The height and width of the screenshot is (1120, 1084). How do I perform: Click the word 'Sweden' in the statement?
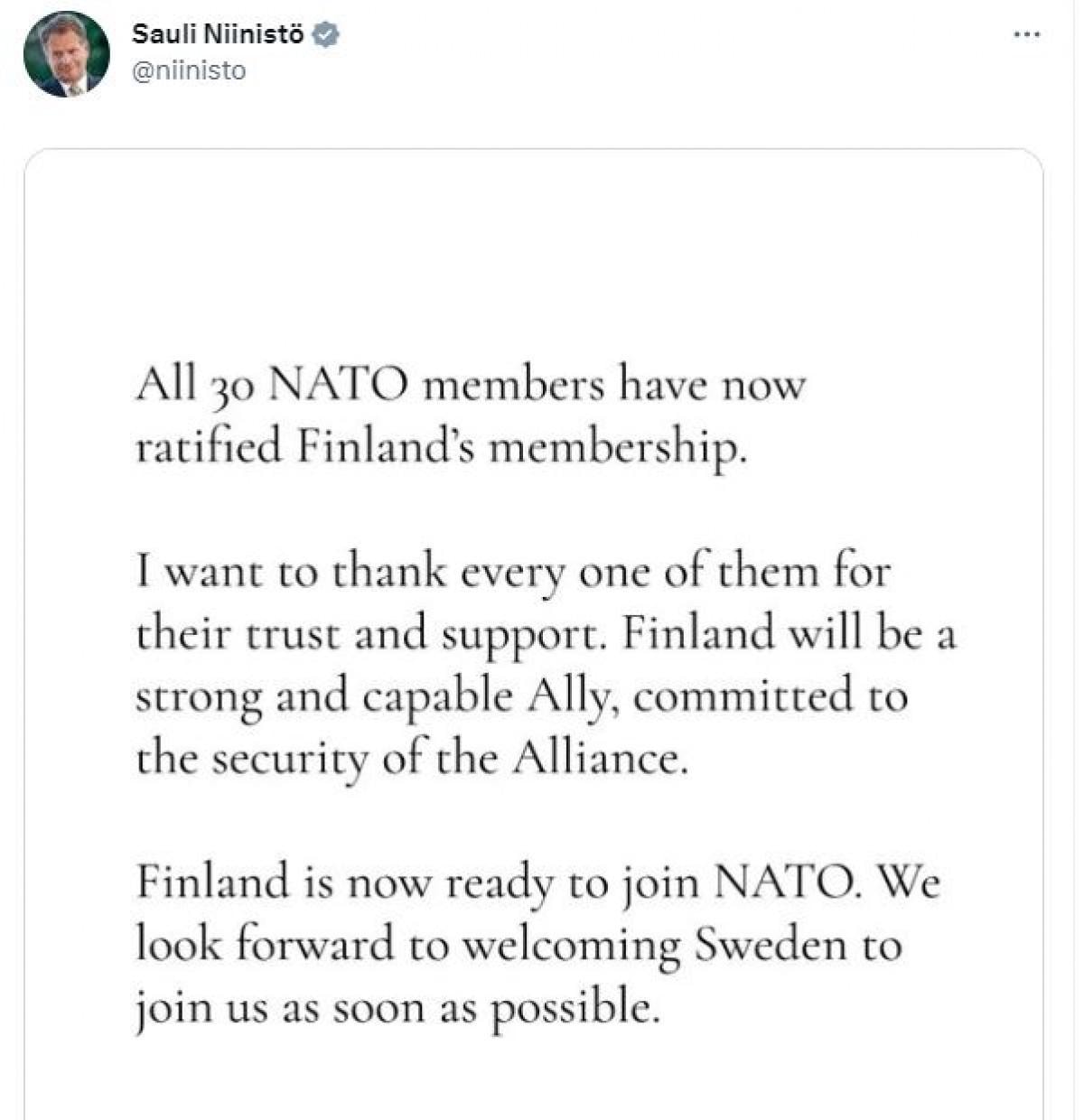point(771,945)
